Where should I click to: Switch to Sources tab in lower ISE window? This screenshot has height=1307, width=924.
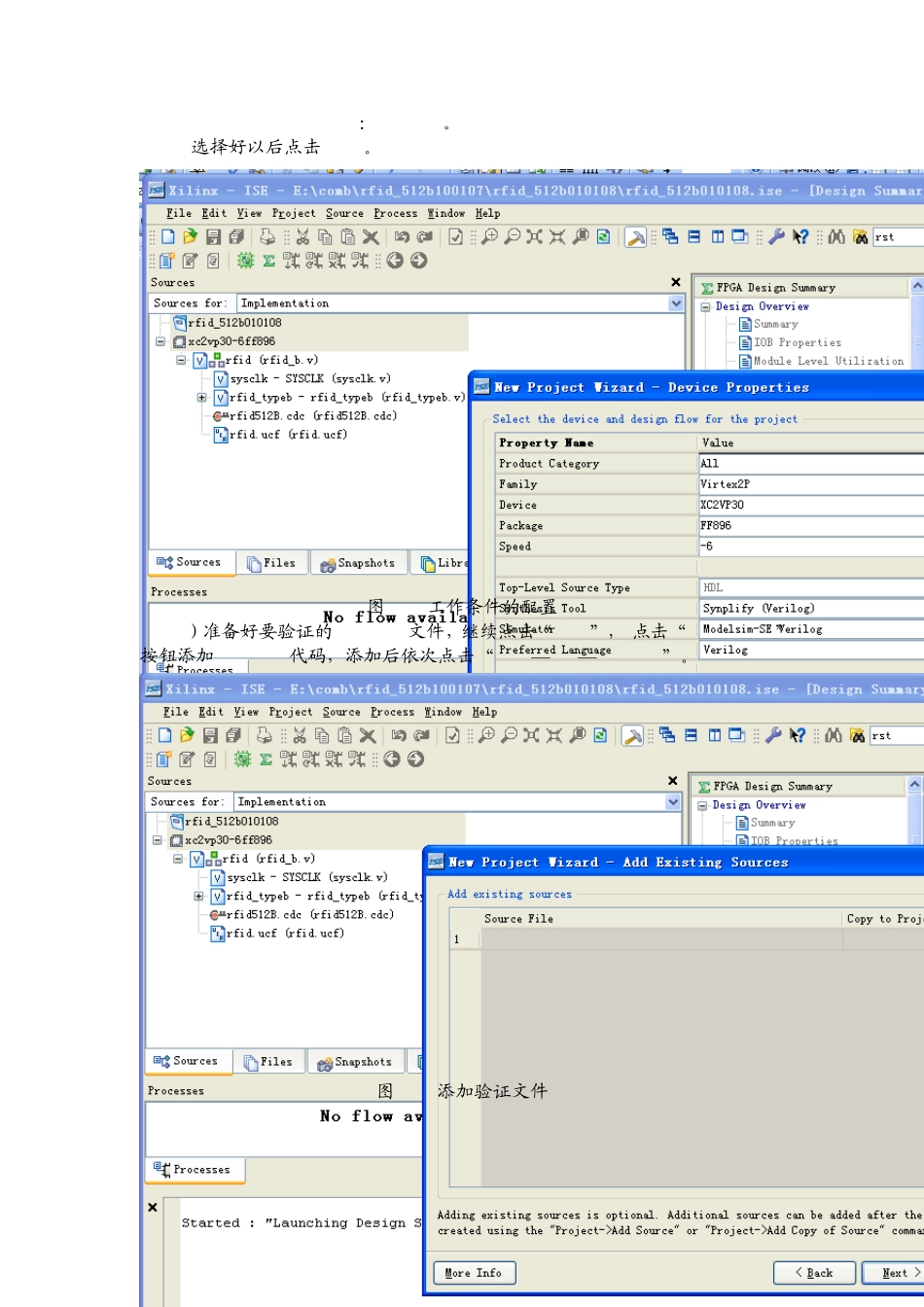click(188, 1061)
